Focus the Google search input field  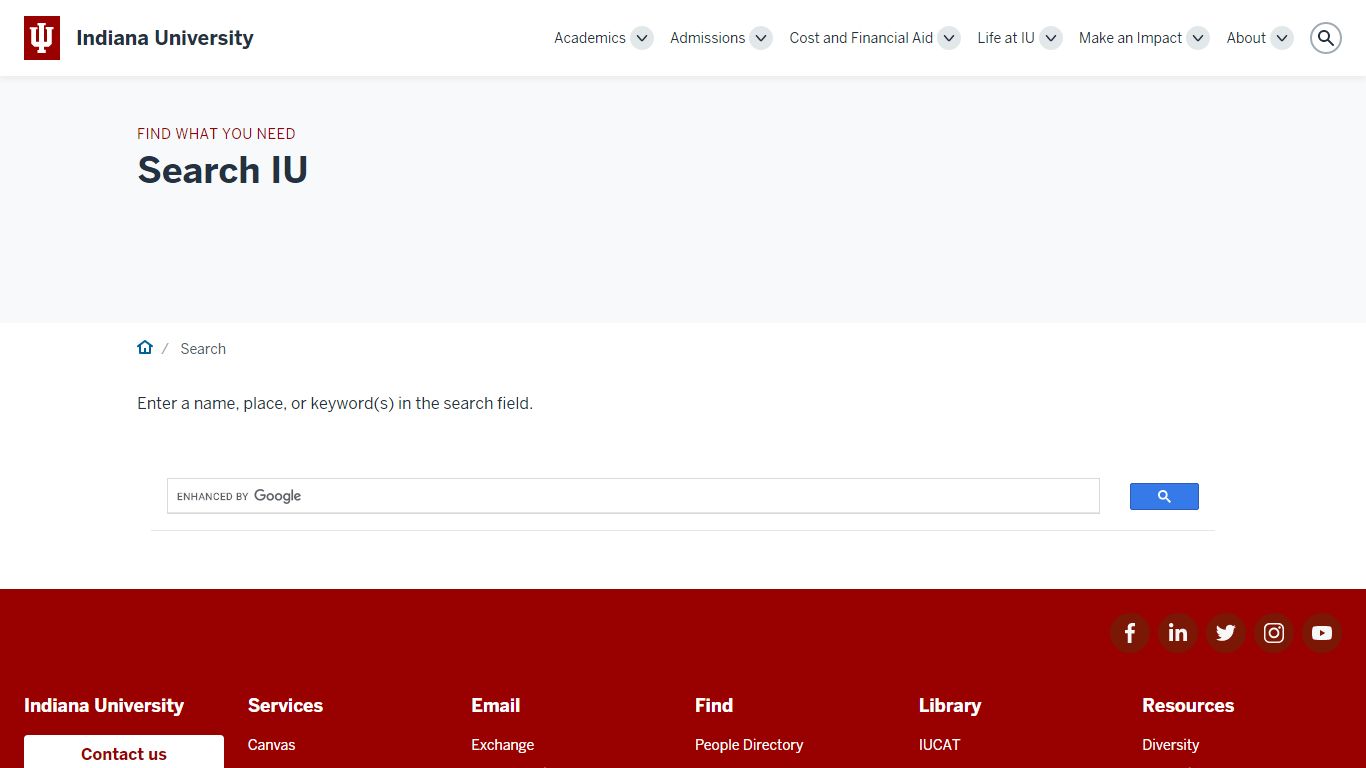(x=633, y=496)
